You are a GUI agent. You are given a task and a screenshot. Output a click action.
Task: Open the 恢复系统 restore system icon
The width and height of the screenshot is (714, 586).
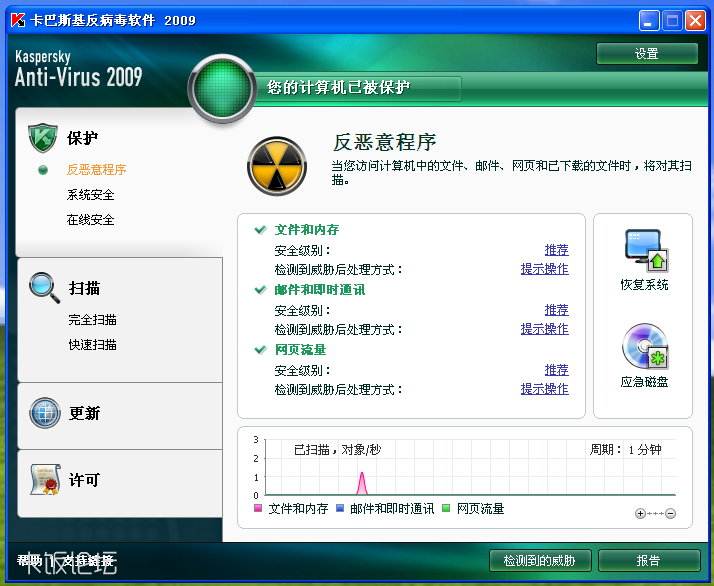[644, 251]
